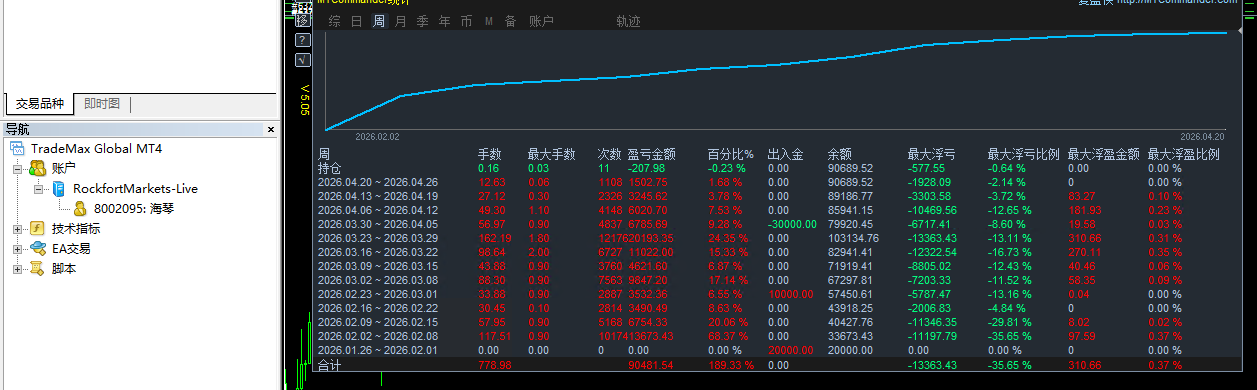
Task: Select TradeMax Global MT4 root item
Action: (x=96, y=148)
